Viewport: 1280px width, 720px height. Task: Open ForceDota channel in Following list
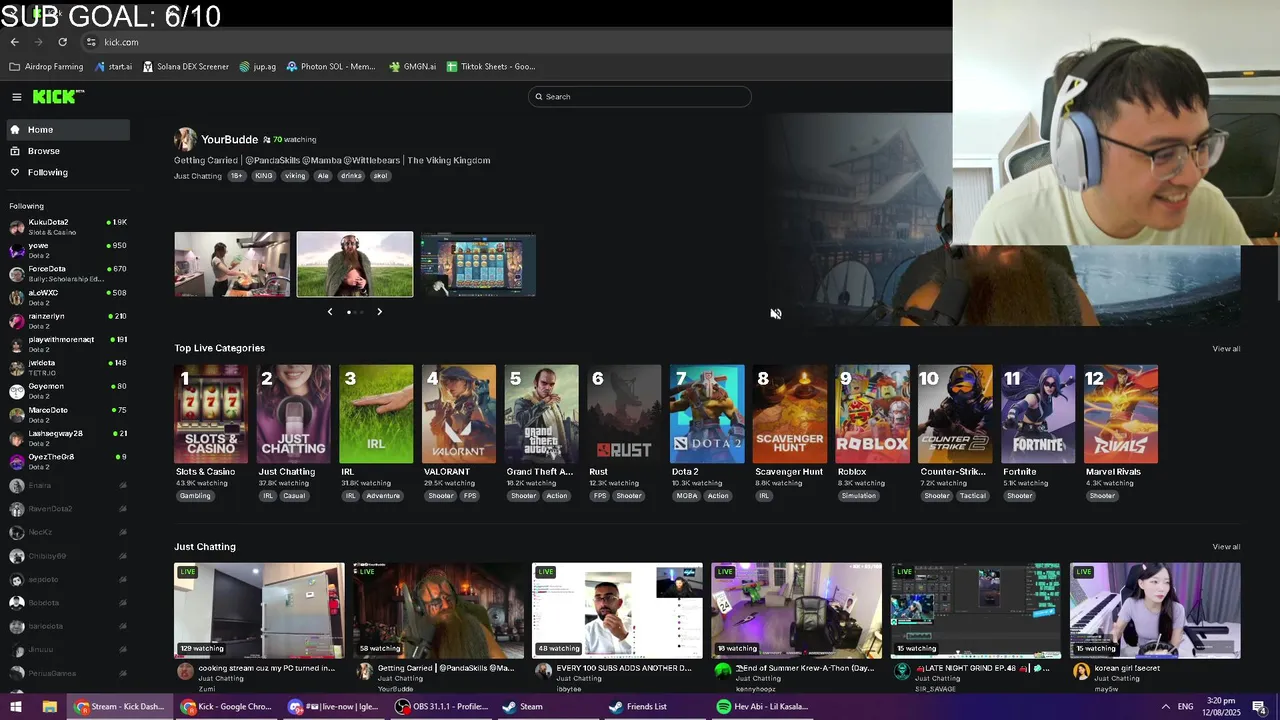[x=67, y=274]
